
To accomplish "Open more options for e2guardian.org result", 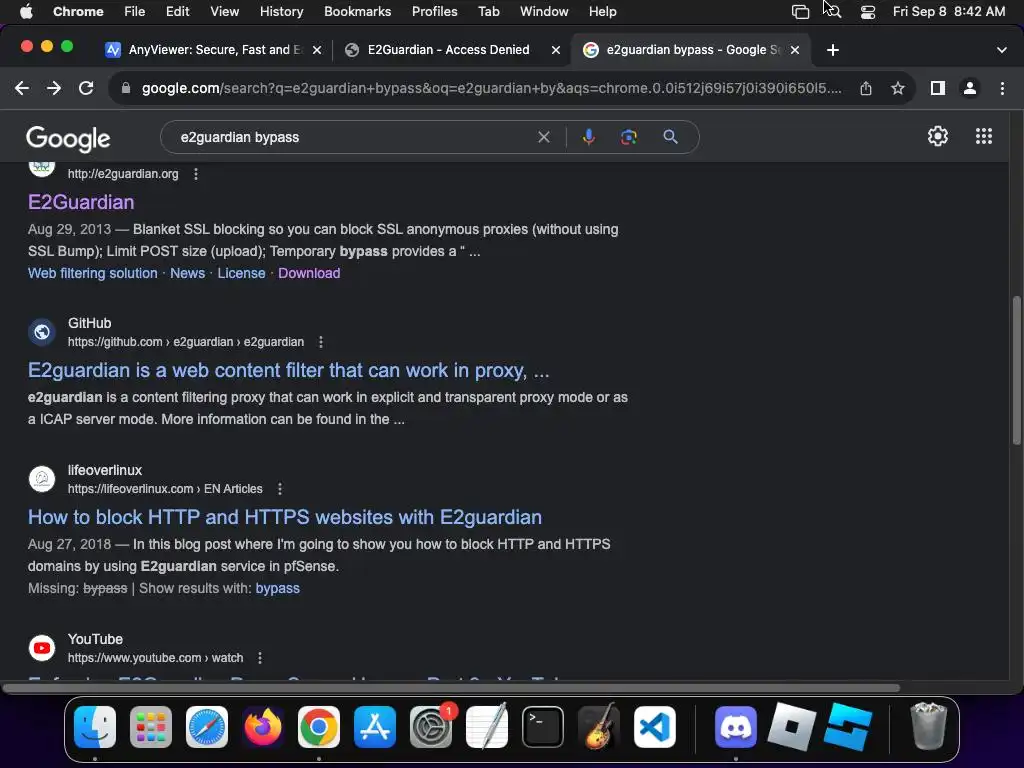I will click(196, 174).
